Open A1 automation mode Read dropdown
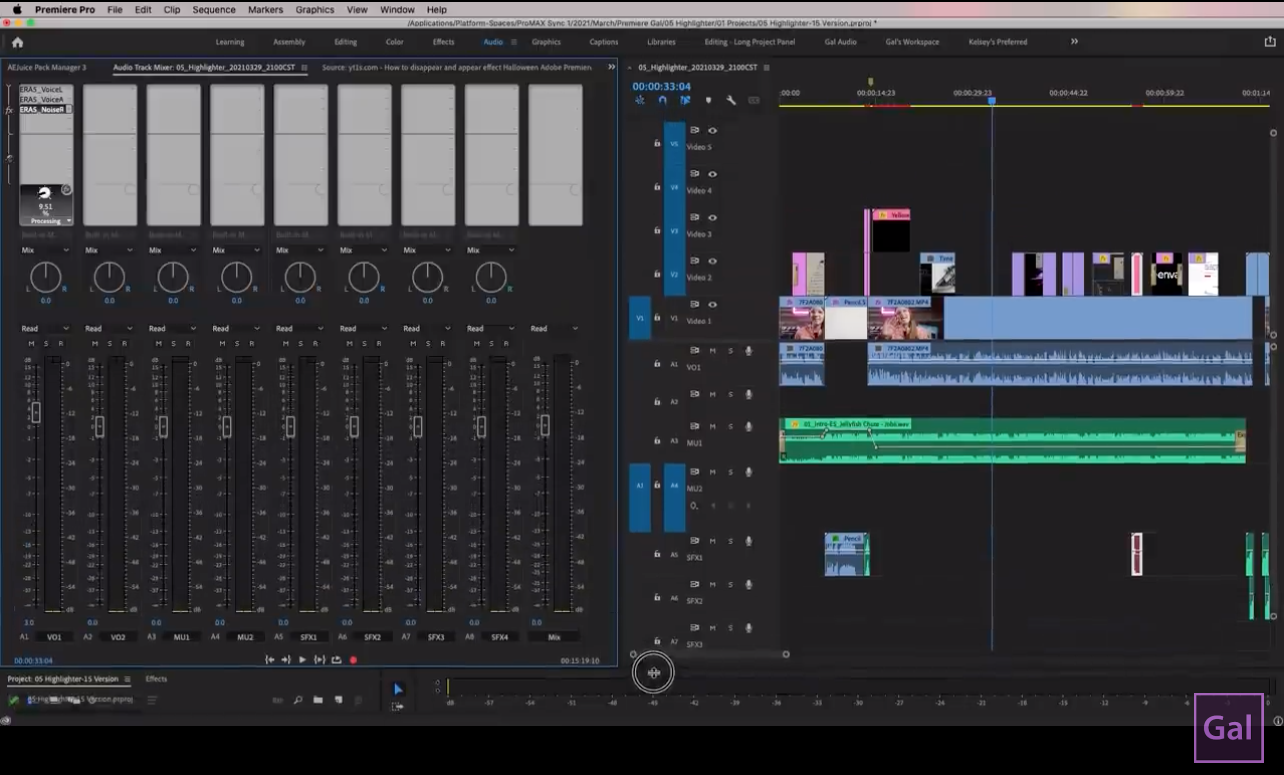 [x=45, y=328]
